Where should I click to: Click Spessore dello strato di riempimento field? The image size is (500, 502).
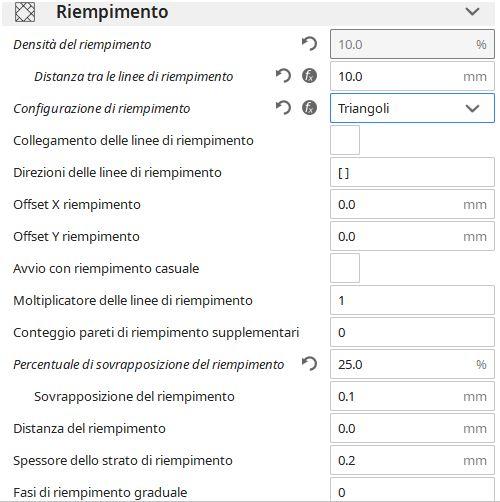(x=412, y=460)
